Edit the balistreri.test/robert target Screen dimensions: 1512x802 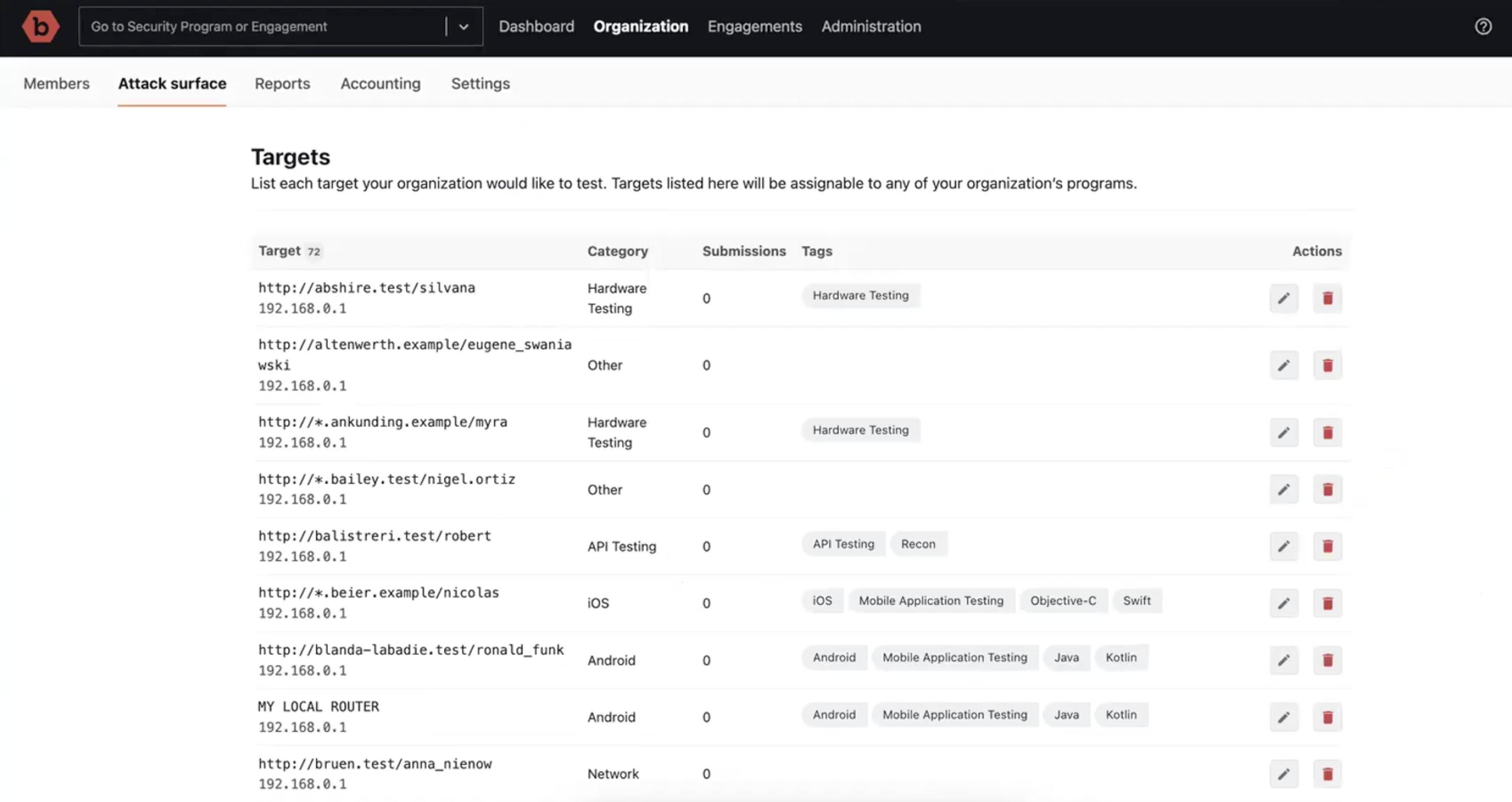pyautogui.click(x=1284, y=546)
